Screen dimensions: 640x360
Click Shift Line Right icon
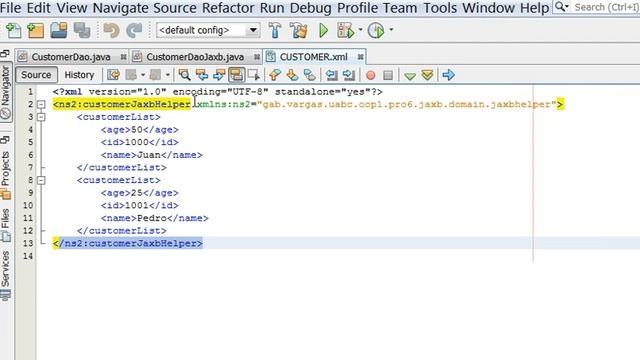(349, 75)
